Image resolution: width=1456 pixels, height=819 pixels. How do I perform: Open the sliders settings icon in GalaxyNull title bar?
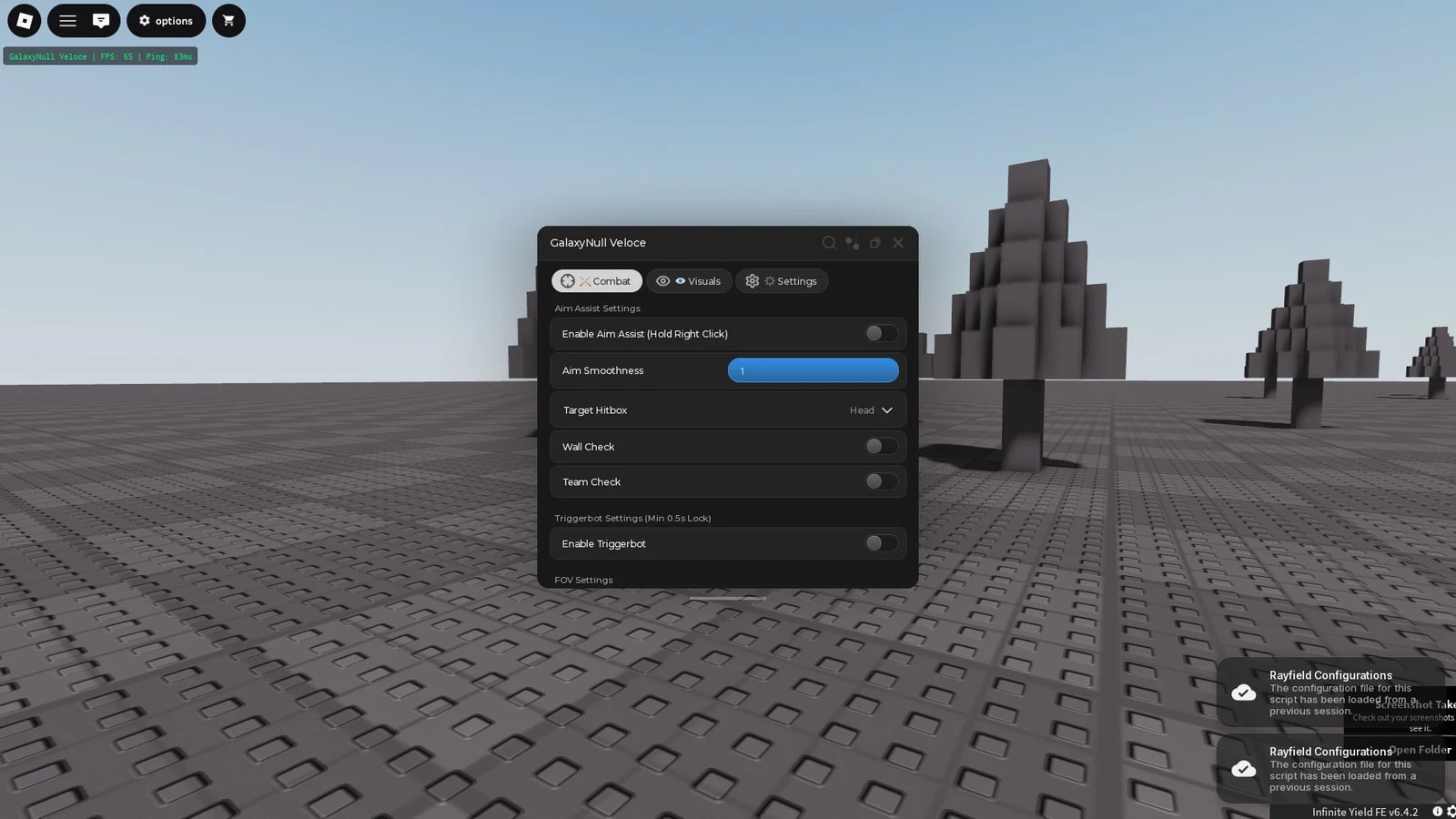pyautogui.click(x=852, y=243)
